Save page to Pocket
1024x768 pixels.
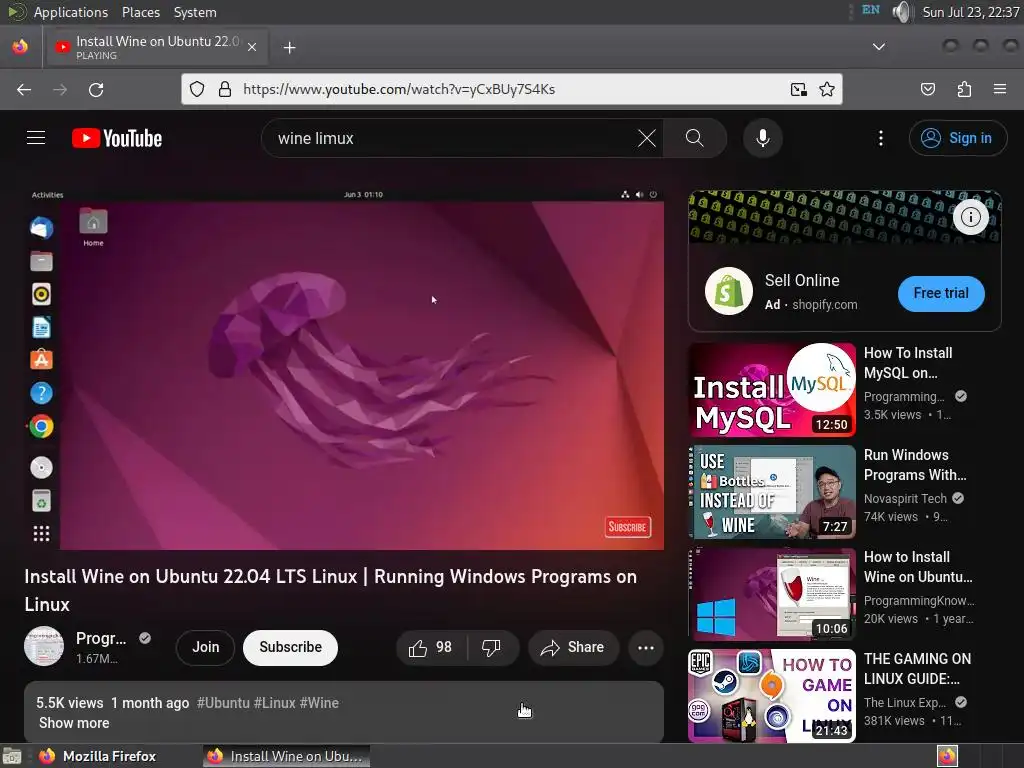[928, 89]
